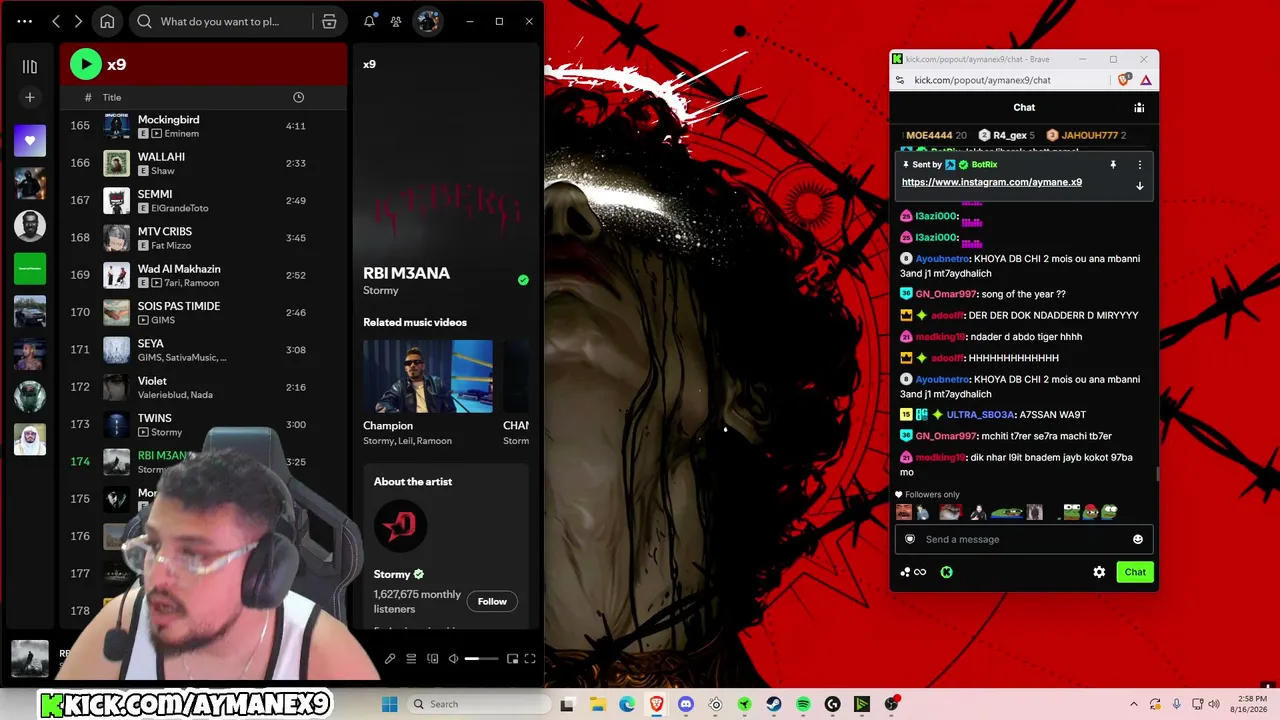Open the pinned message three-dot options
The height and width of the screenshot is (720, 1280).
click(1139, 165)
